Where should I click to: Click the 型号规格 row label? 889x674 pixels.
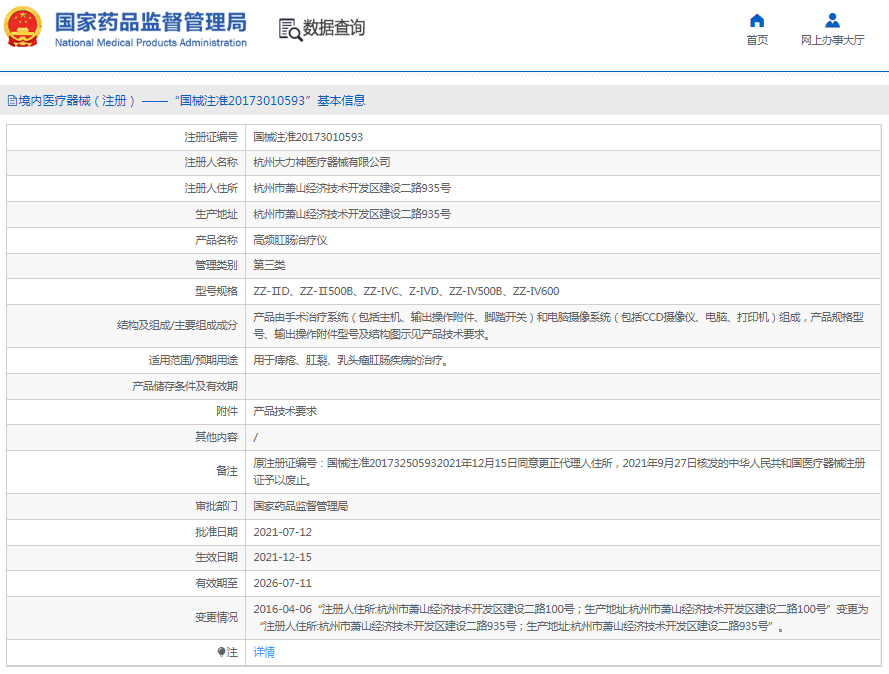pyautogui.click(x=217, y=291)
